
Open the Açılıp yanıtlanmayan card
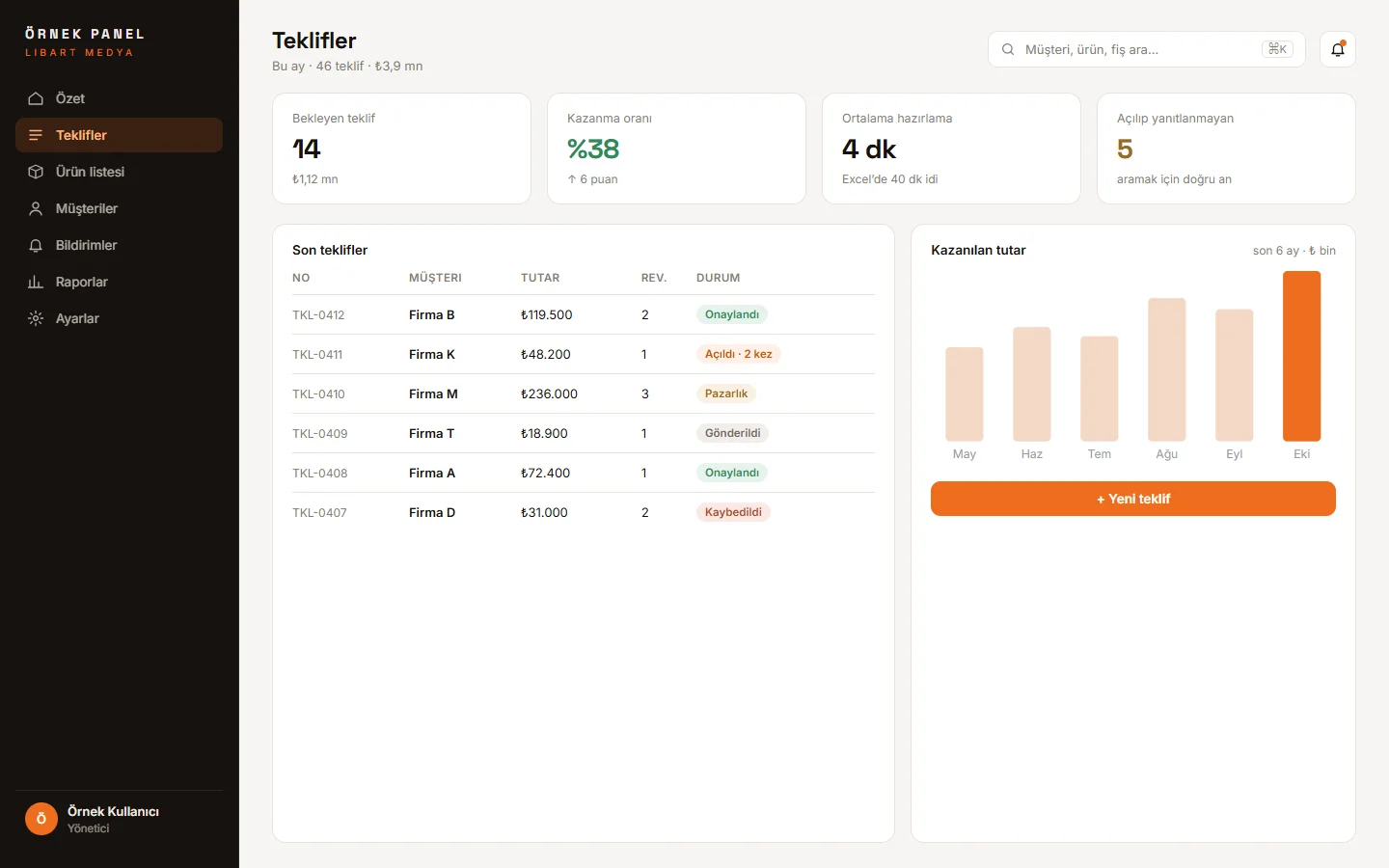(1226, 149)
